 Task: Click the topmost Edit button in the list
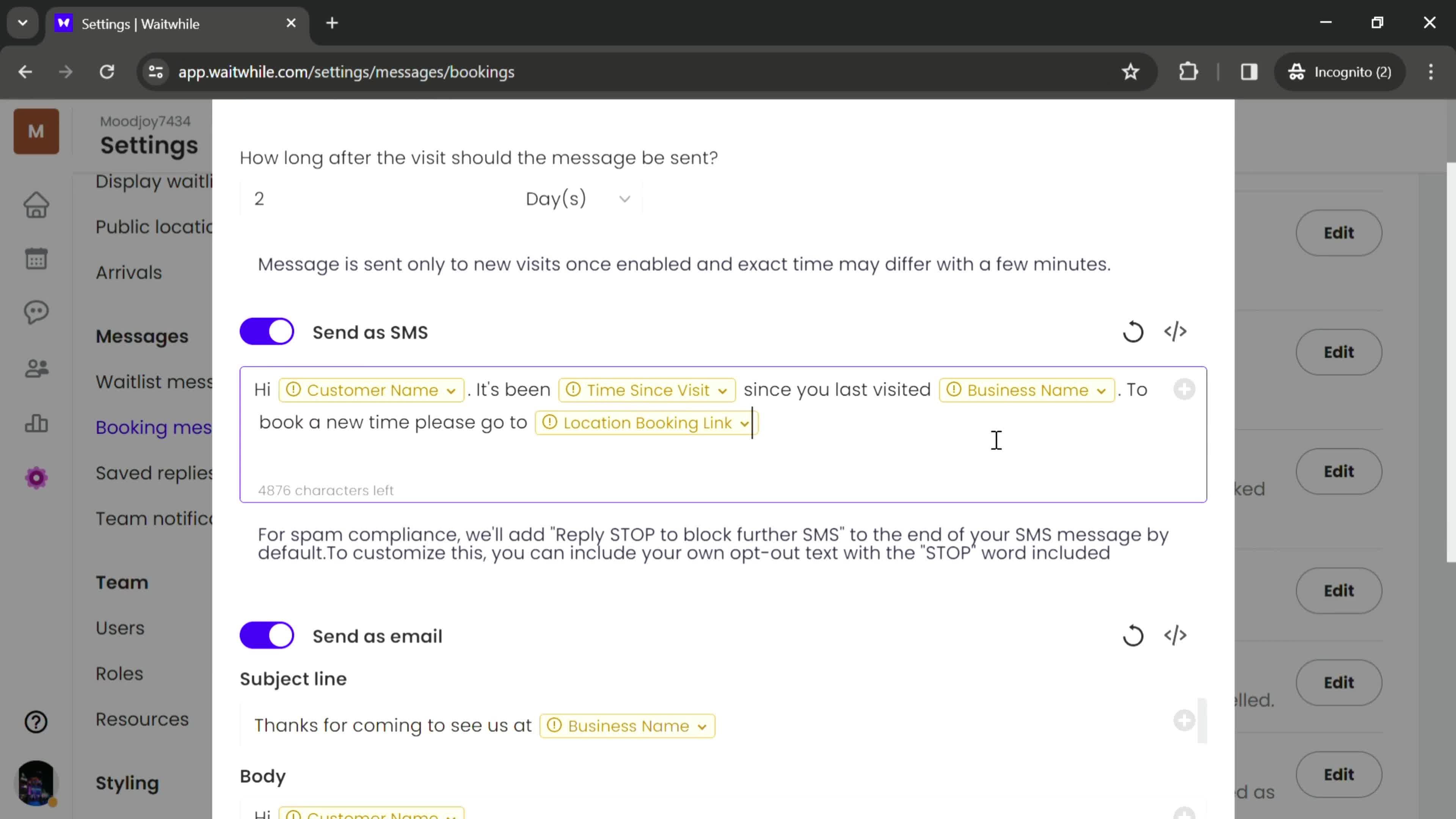1338,233
